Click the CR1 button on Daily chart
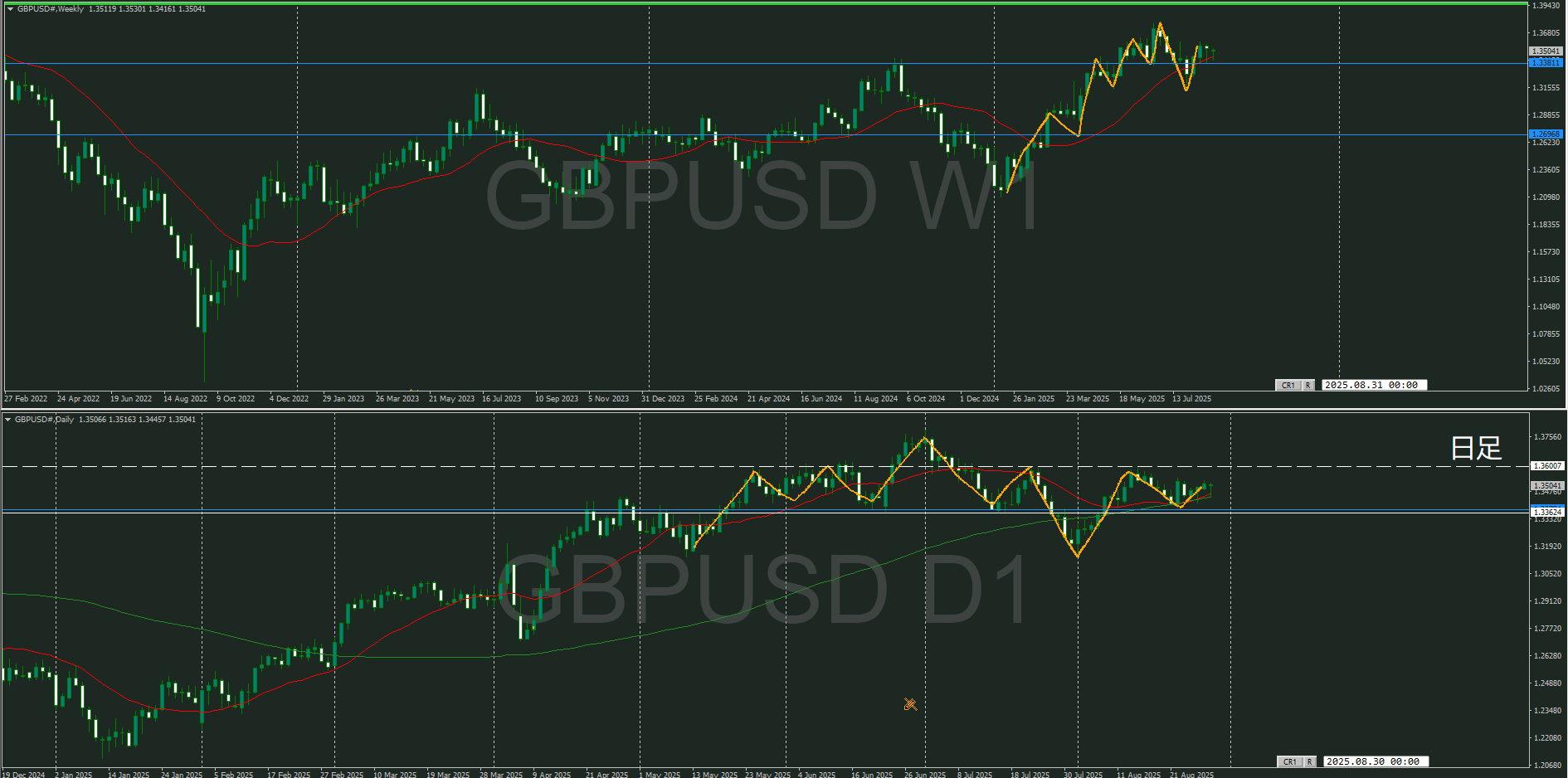The width and height of the screenshot is (1568, 778). 1289,761
